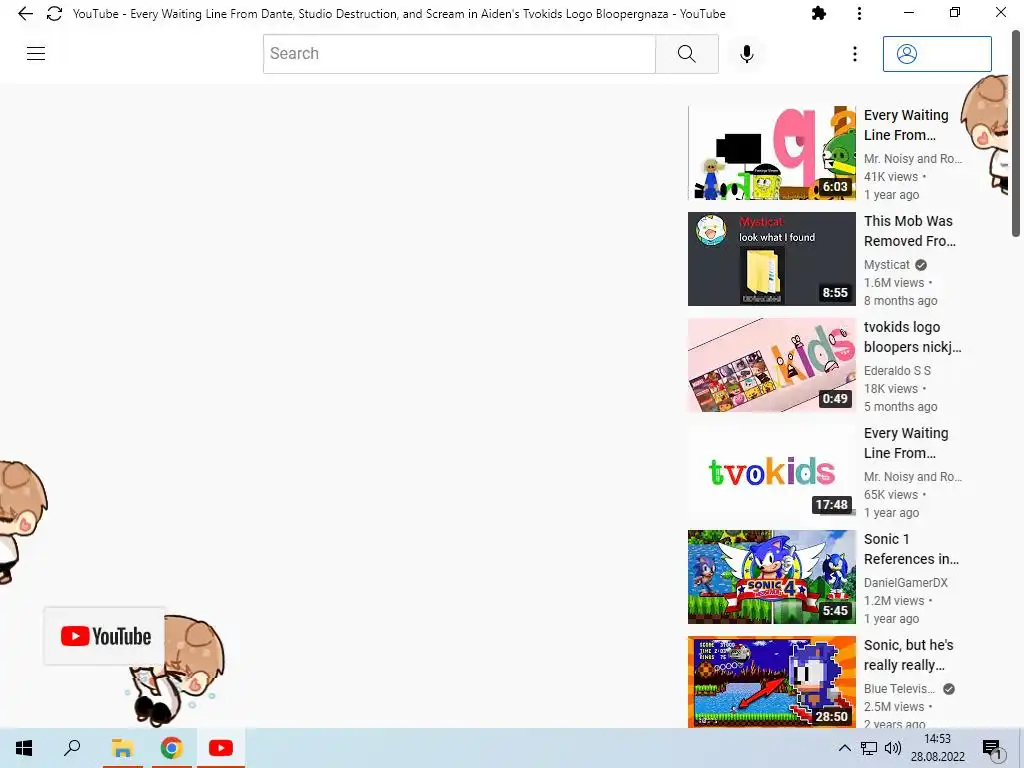Click the '65K views' text
Image resolution: width=1024 pixels, height=768 pixels.
pyautogui.click(x=891, y=494)
